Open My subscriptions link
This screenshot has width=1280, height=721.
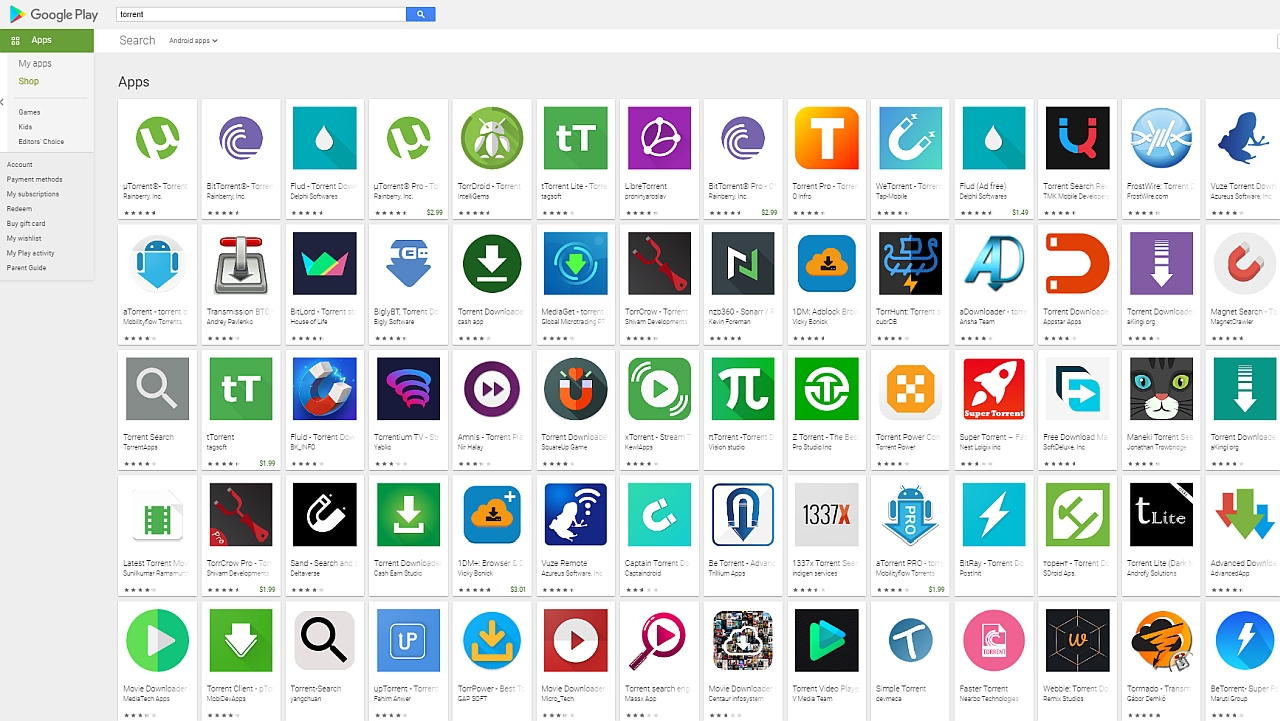(x=32, y=194)
